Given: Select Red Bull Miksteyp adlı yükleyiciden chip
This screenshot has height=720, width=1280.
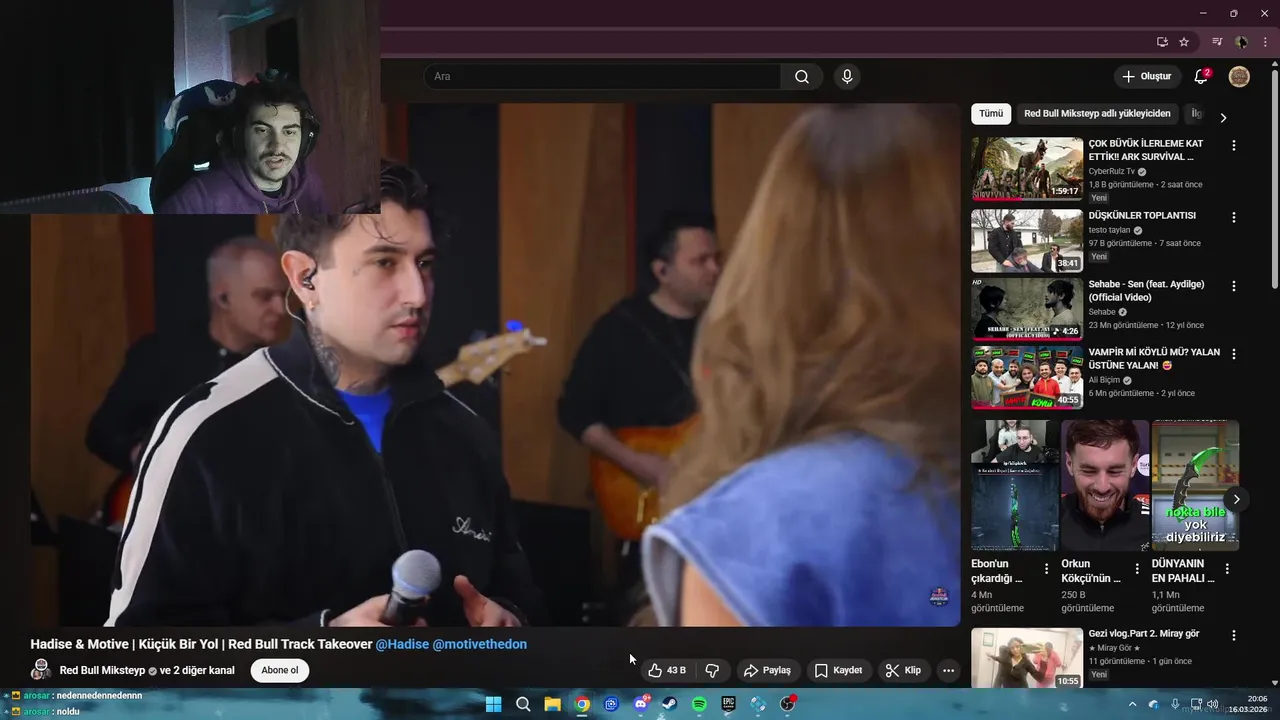Looking at the screenshot, I should point(1097,114).
